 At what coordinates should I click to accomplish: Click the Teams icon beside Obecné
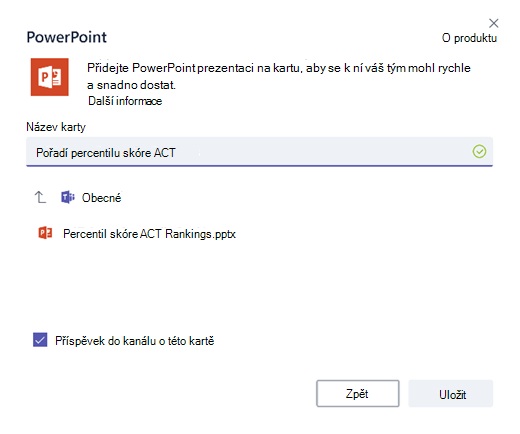68,197
